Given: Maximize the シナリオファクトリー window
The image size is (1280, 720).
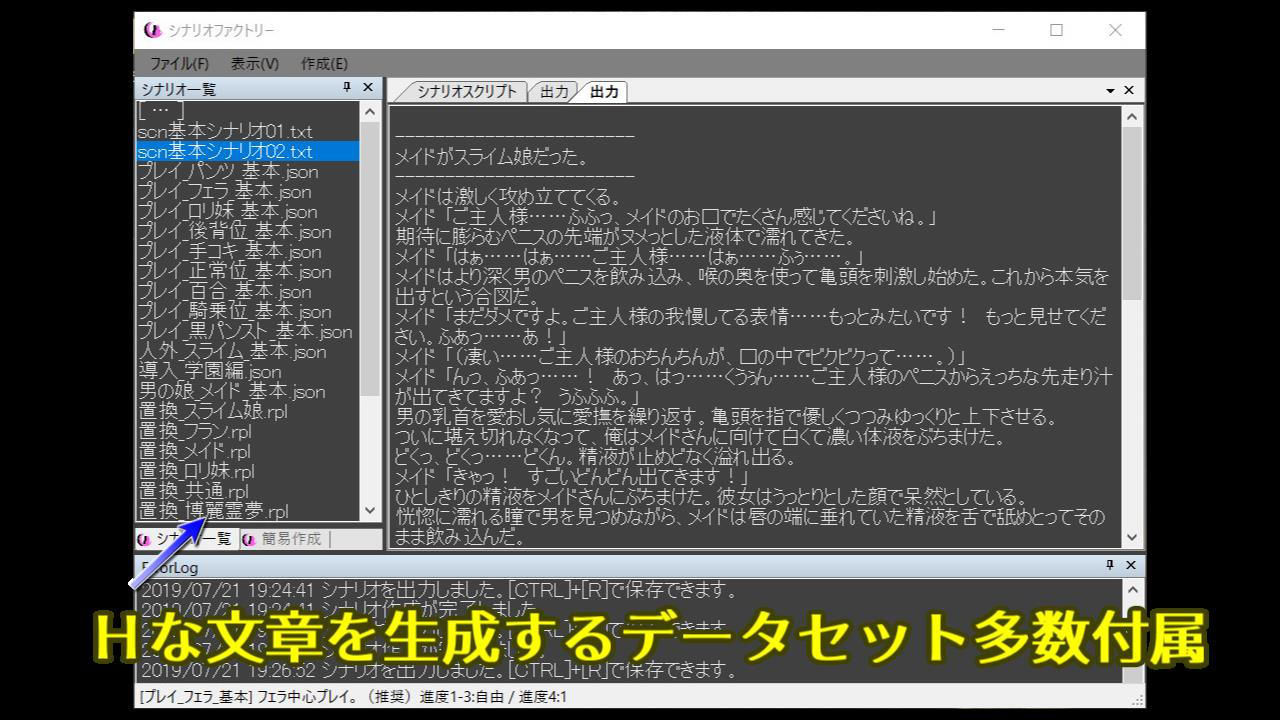Looking at the screenshot, I should point(1056,30).
